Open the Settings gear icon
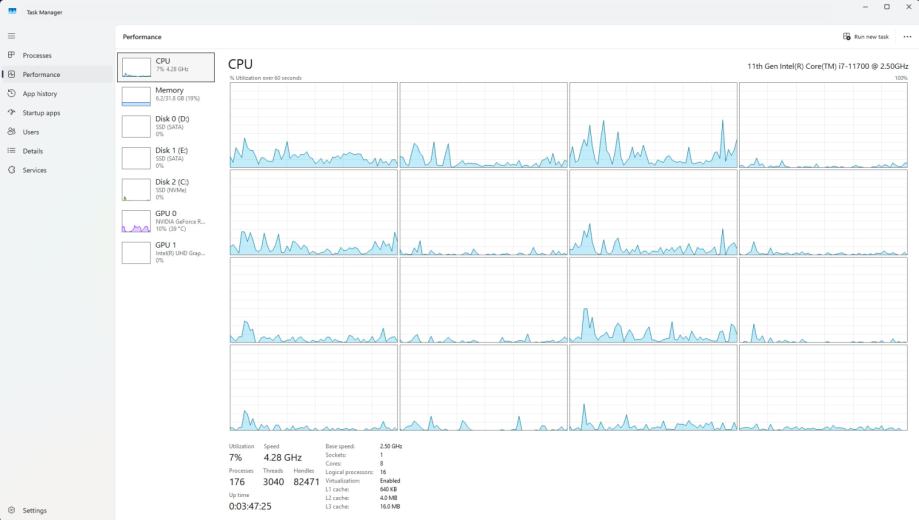This screenshot has width=919, height=520. [x=11, y=510]
